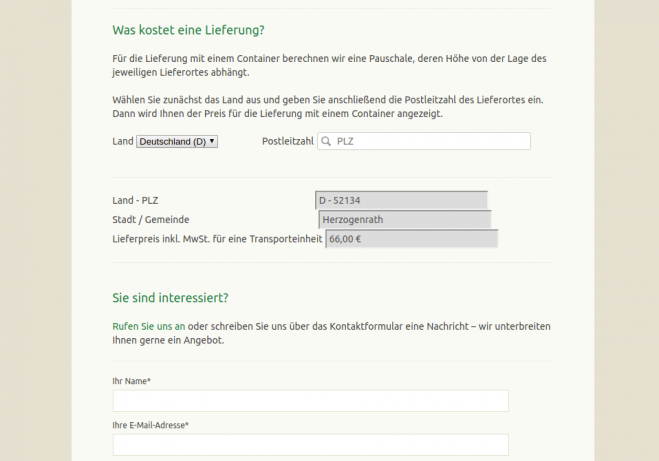Click the 'Rufen Sie uns an' link

coord(149,327)
